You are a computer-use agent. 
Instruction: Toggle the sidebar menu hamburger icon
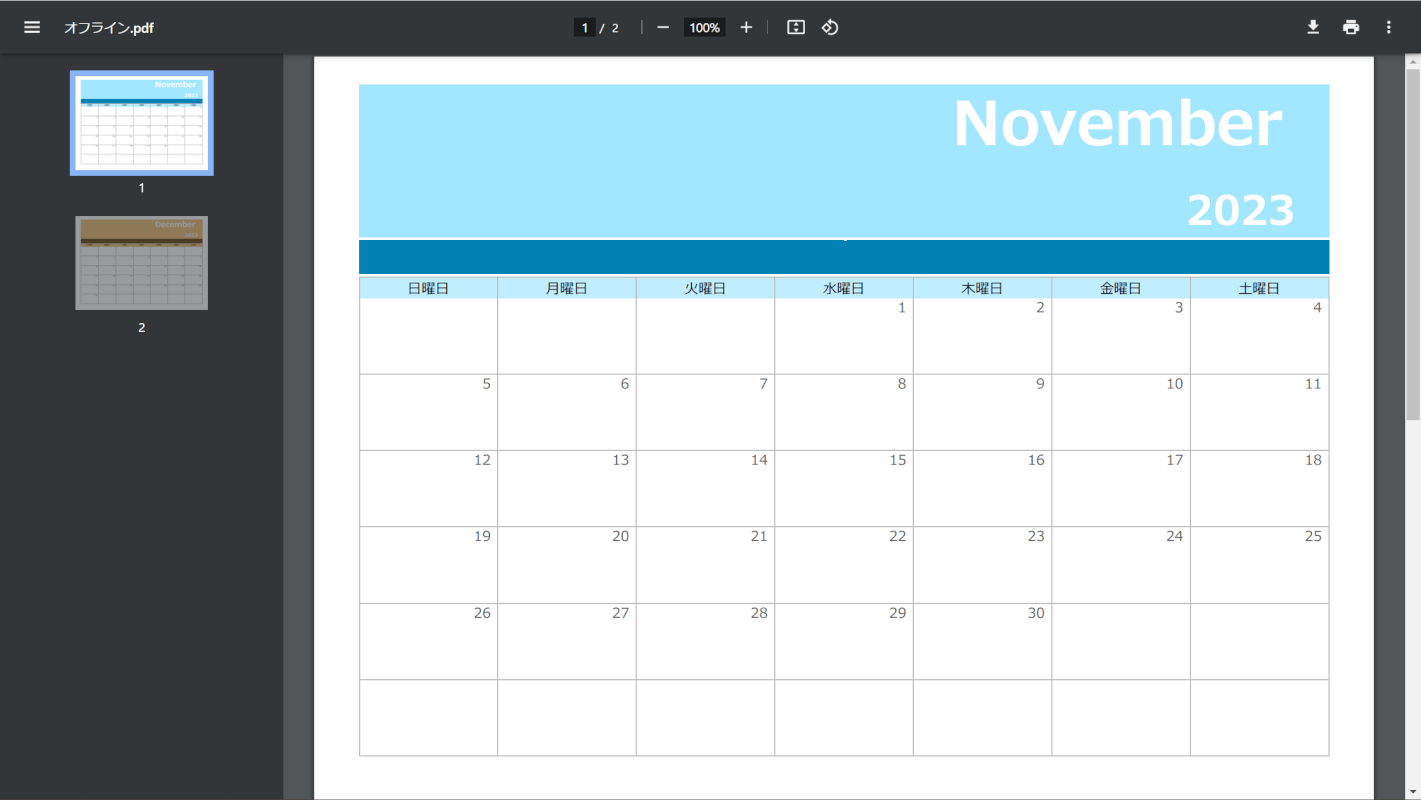tap(32, 27)
